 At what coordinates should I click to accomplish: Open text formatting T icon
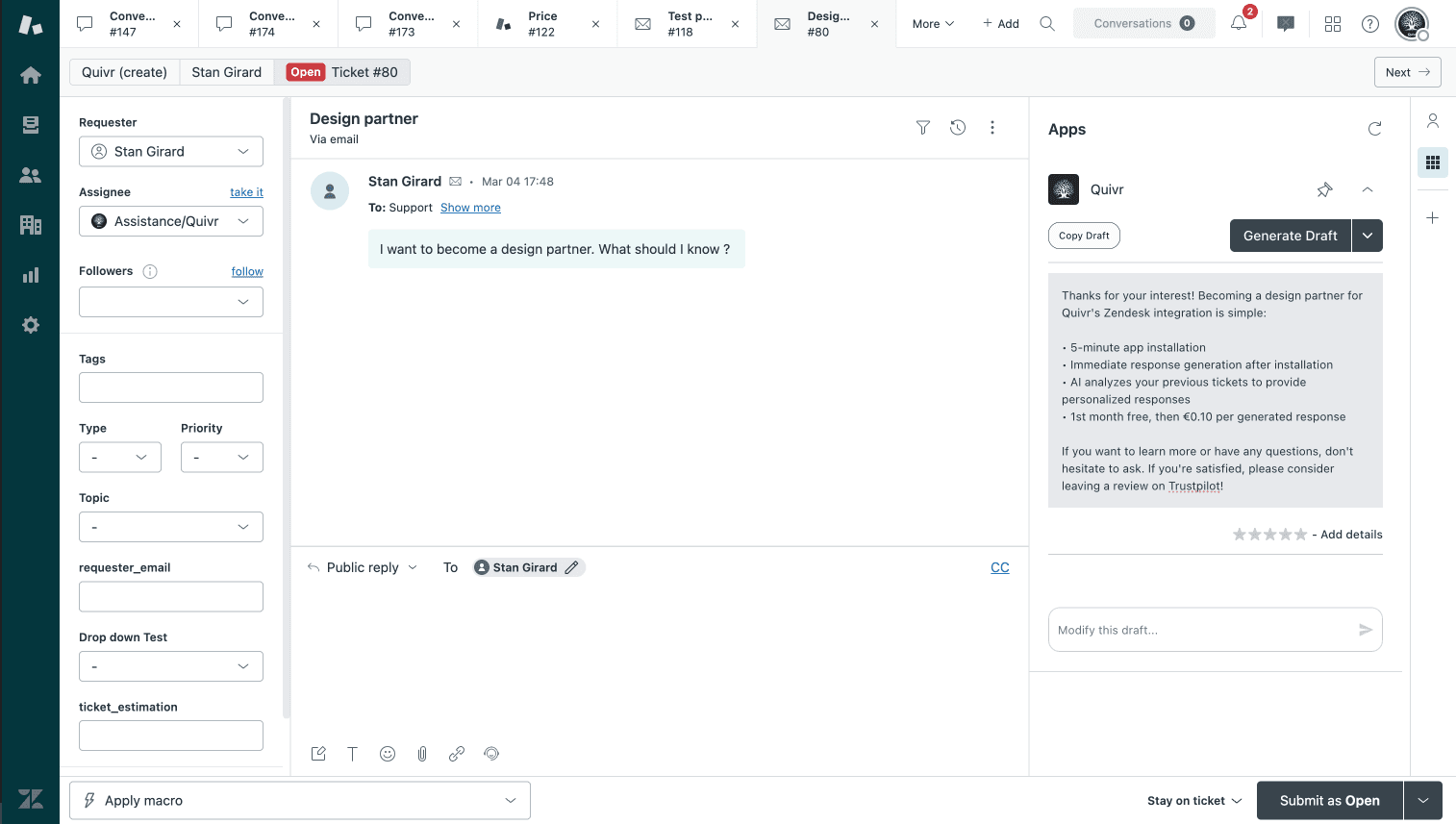[353, 754]
